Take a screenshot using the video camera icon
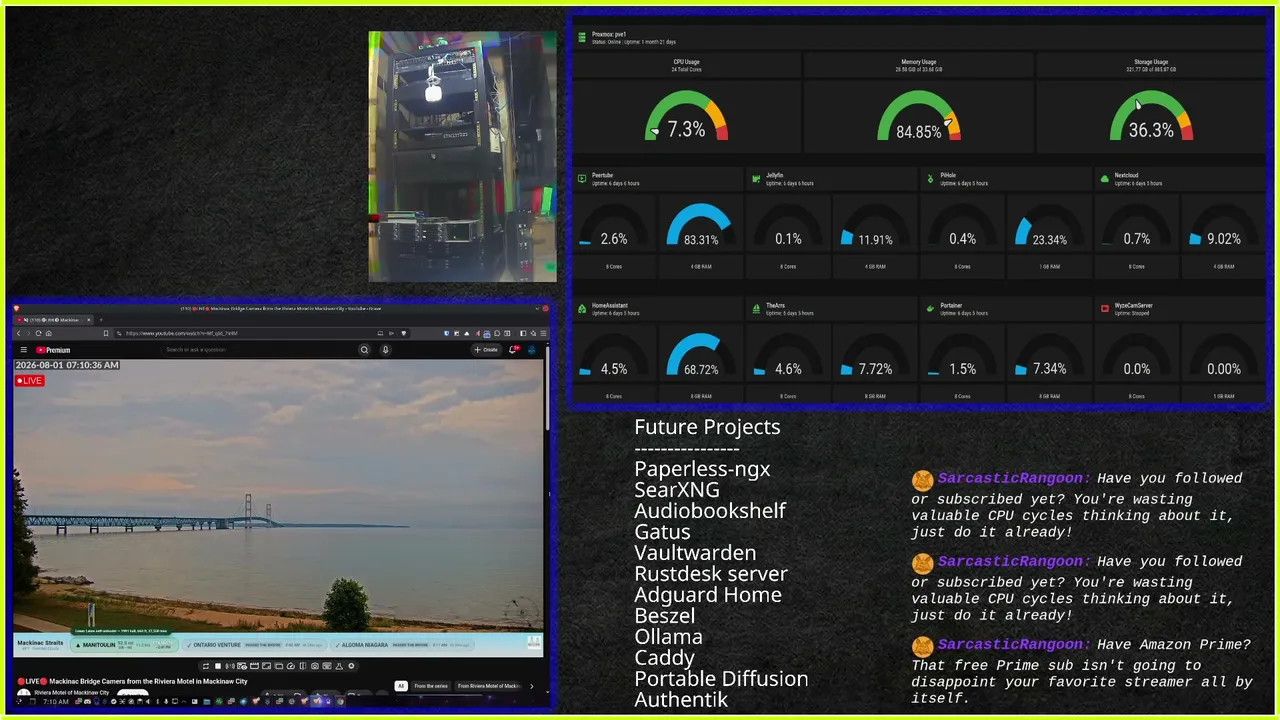This screenshot has width=1280, height=720. point(315,666)
